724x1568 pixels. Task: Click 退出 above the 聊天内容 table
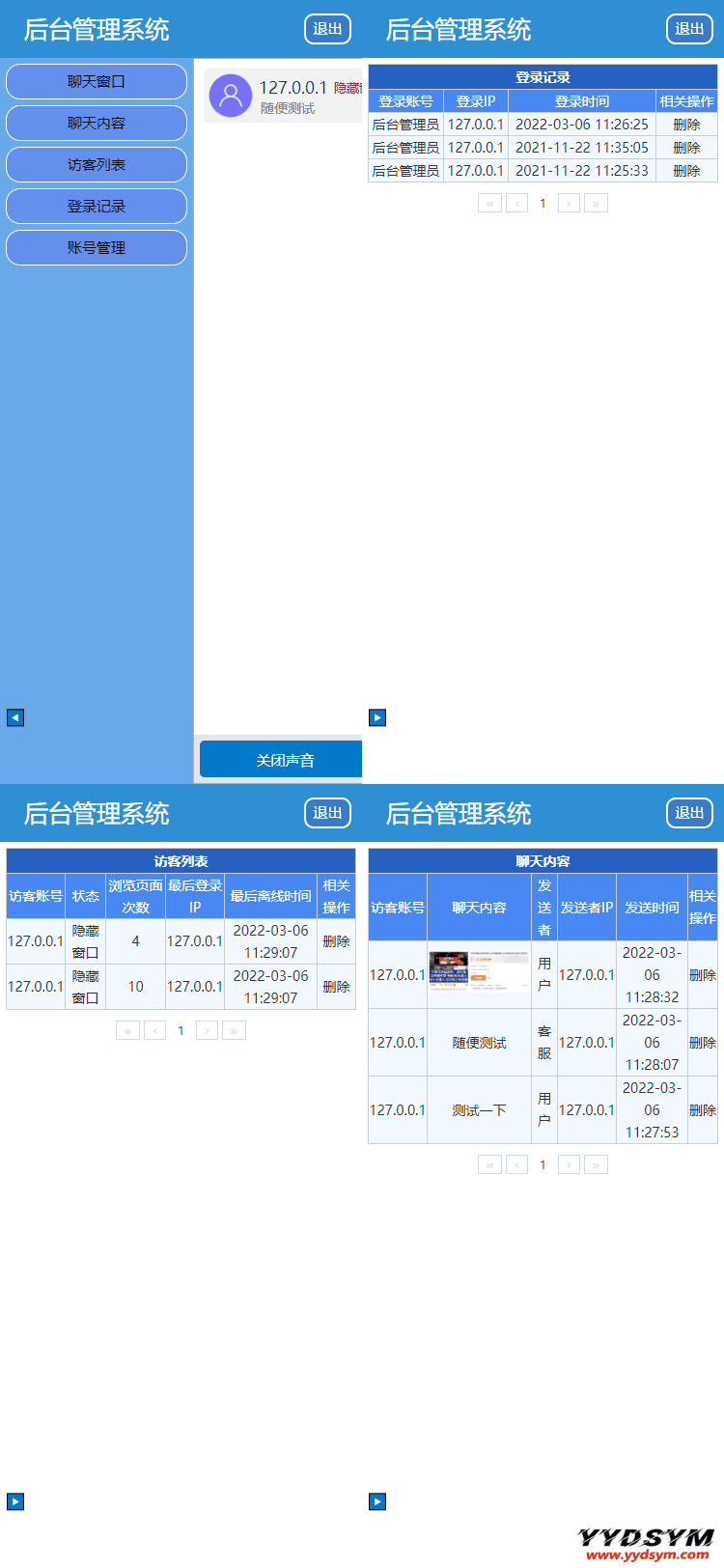689,813
